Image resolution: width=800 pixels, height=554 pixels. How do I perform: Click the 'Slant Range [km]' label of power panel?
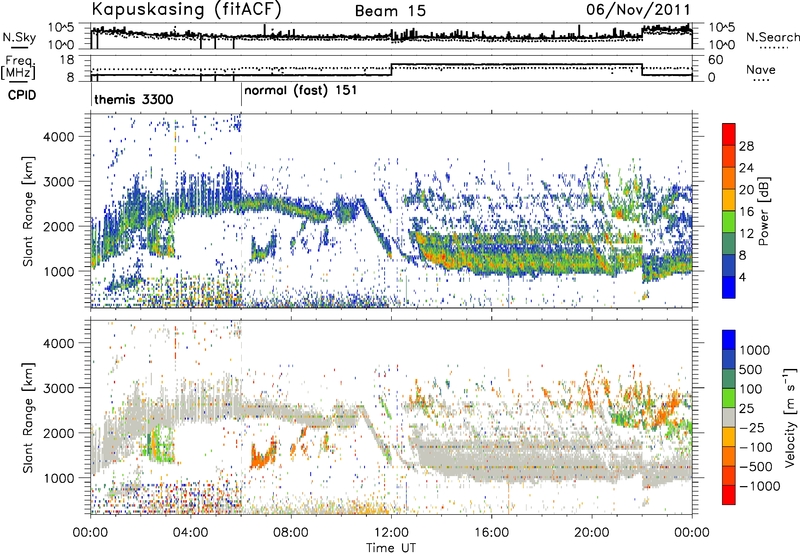(x=29, y=211)
